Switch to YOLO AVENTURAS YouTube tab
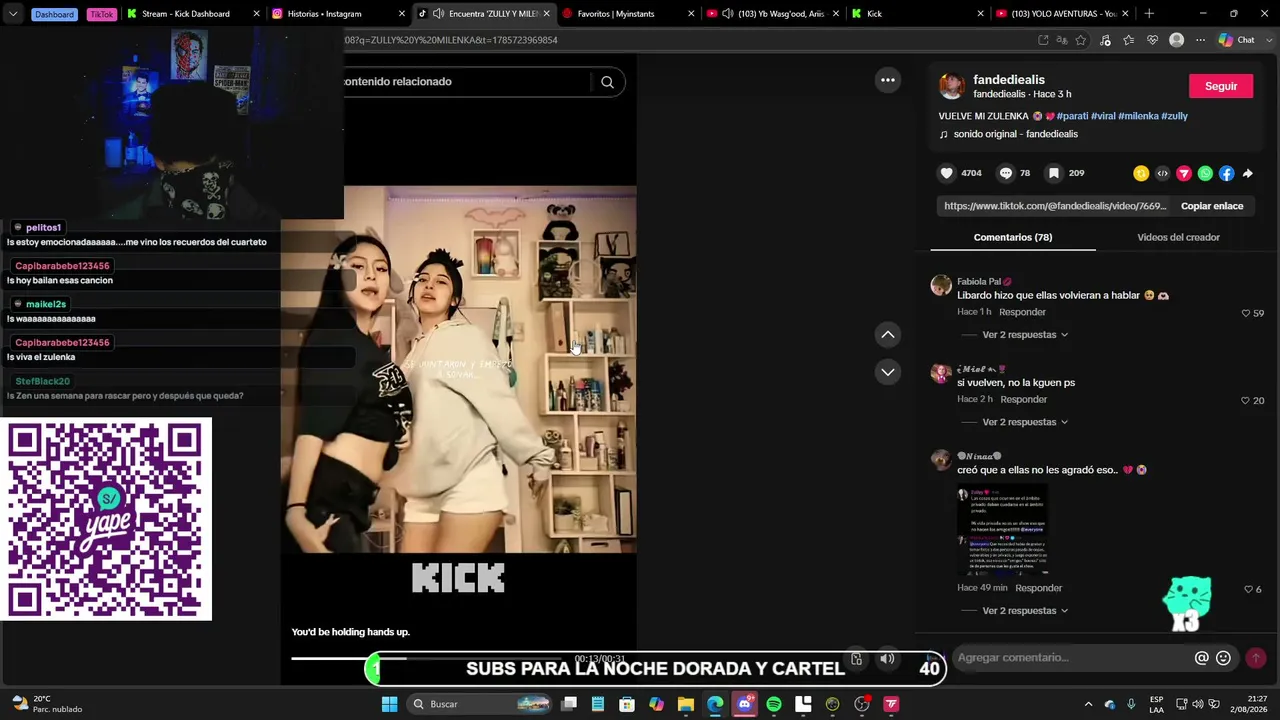The height and width of the screenshot is (720, 1280). pos(1061,14)
